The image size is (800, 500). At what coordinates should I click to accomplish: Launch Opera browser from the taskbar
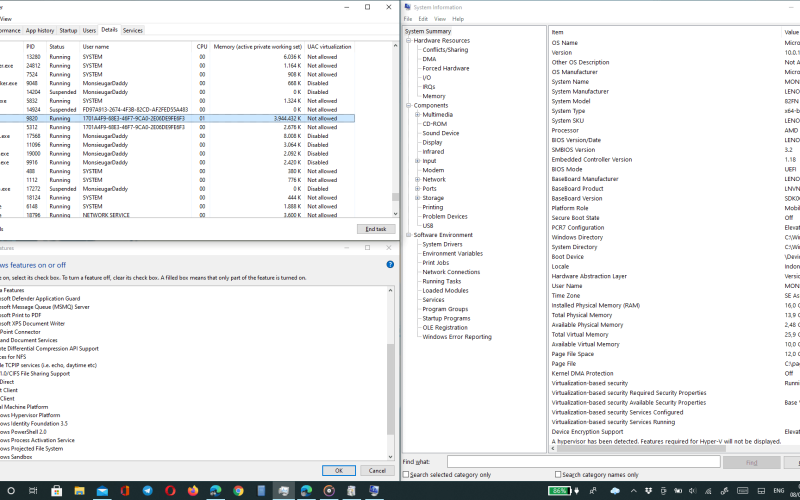pyautogui.click(x=170, y=491)
